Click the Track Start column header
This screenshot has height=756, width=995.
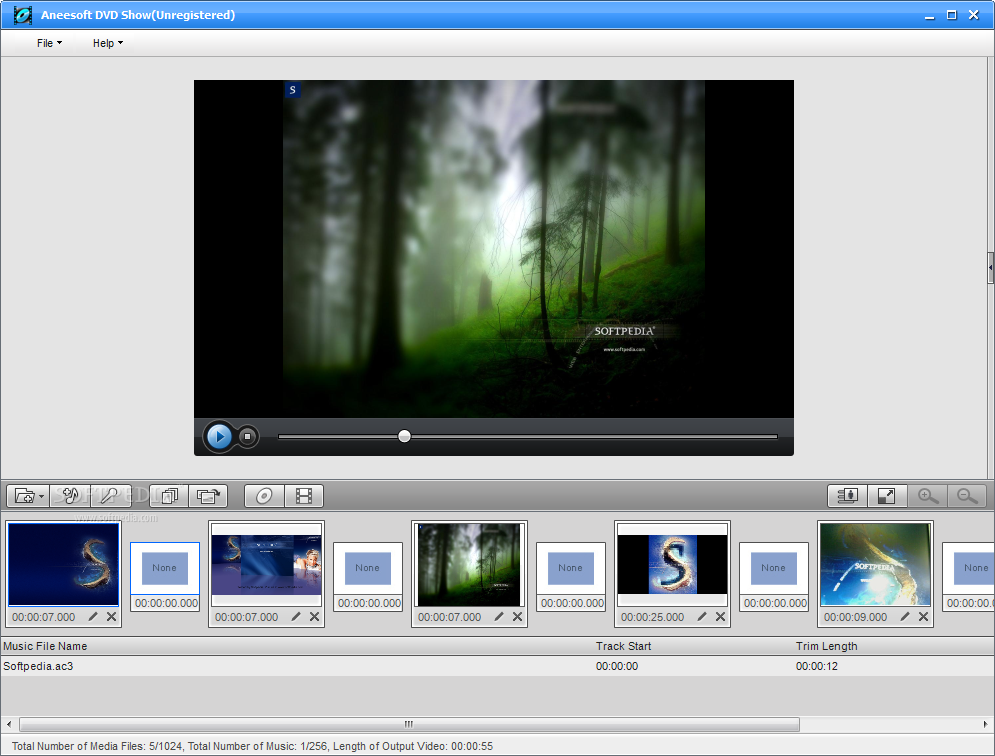point(693,646)
